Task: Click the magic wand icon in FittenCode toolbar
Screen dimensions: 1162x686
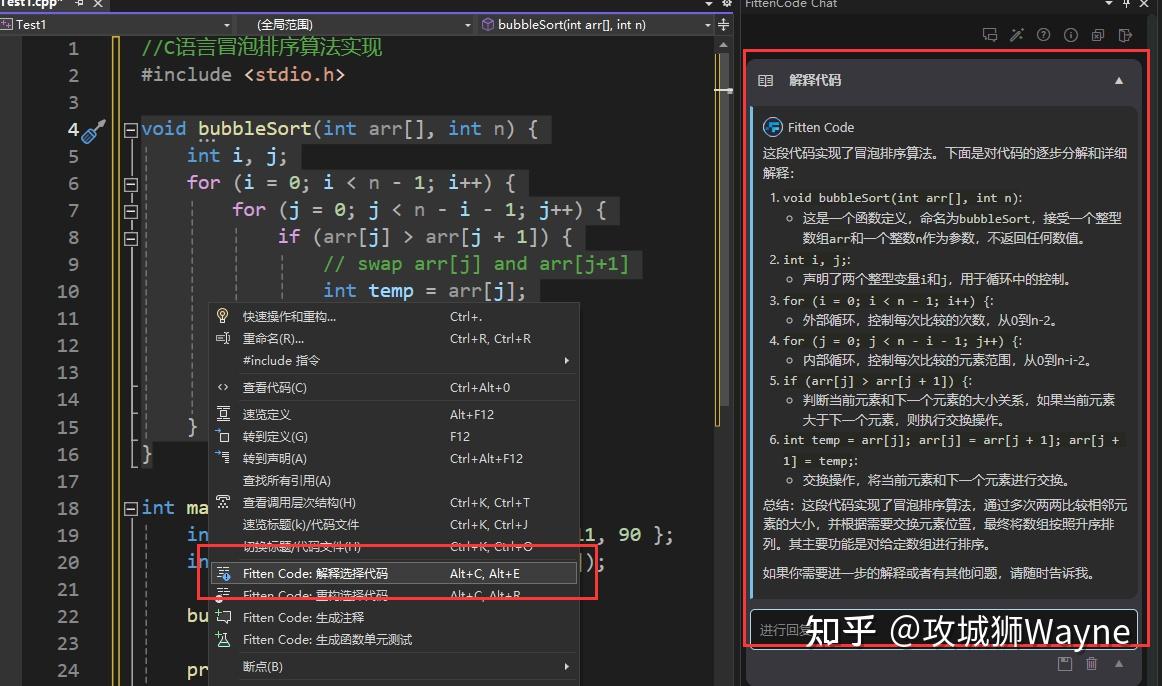Action: pyautogui.click(x=1017, y=34)
